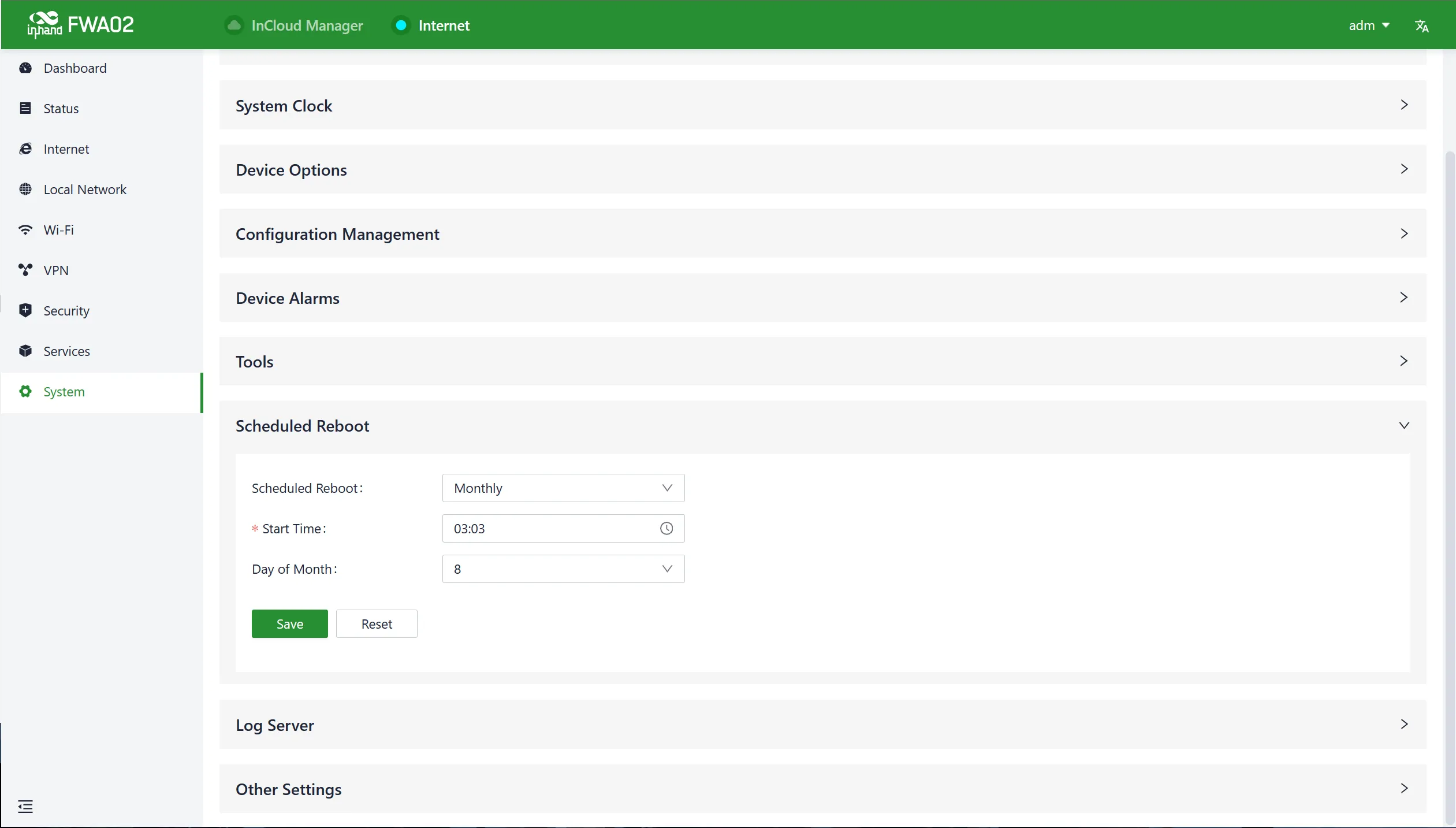The image size is (1456, 828).
Task: Collapse the Scheduled Reboot section
Action: pos(822,426)
